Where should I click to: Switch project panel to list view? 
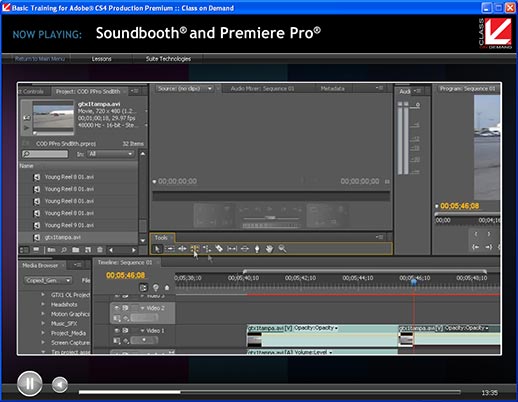tap(24, 250)
